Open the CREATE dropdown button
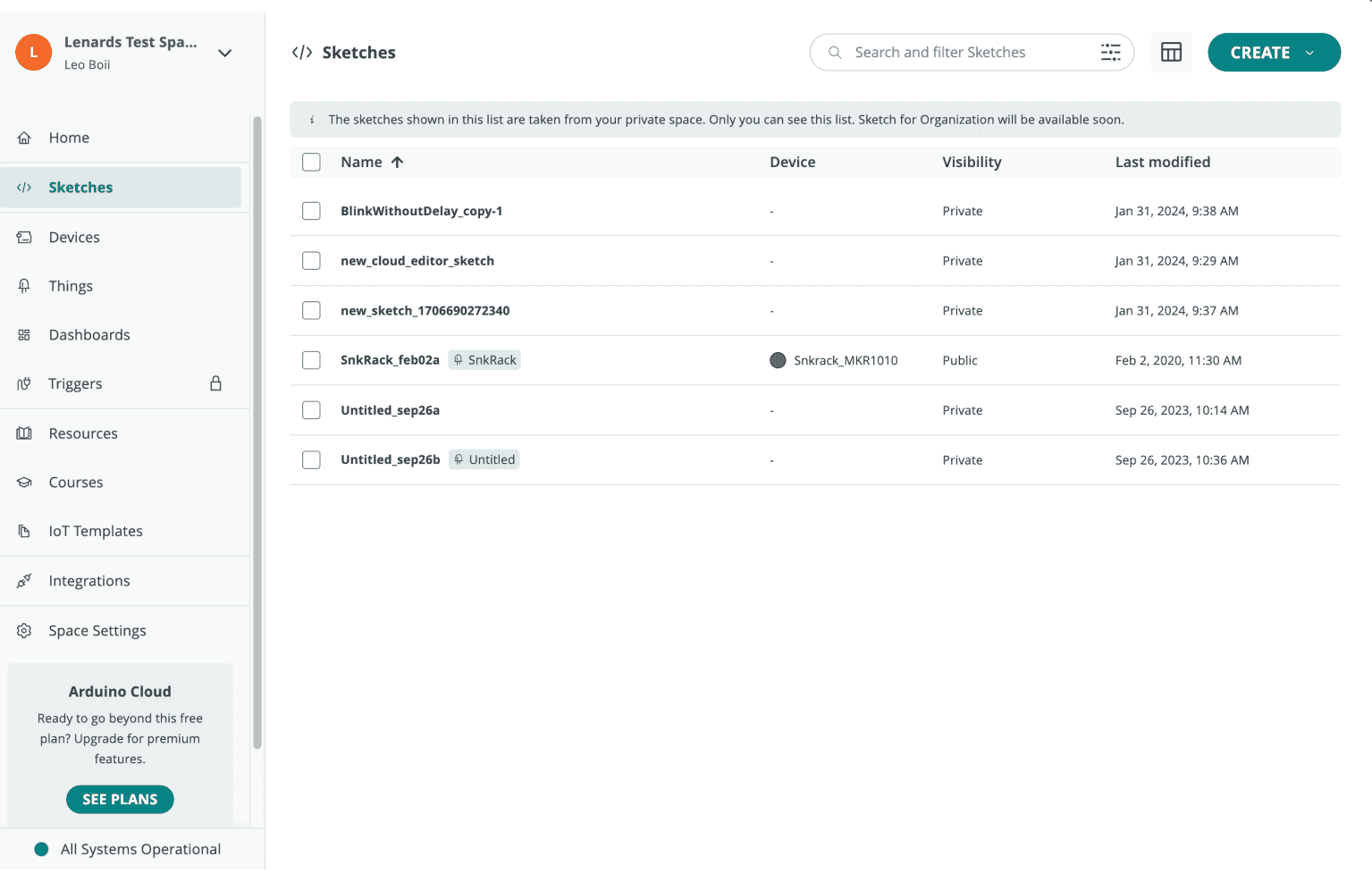1372x874 pixels. point(1273,53)
